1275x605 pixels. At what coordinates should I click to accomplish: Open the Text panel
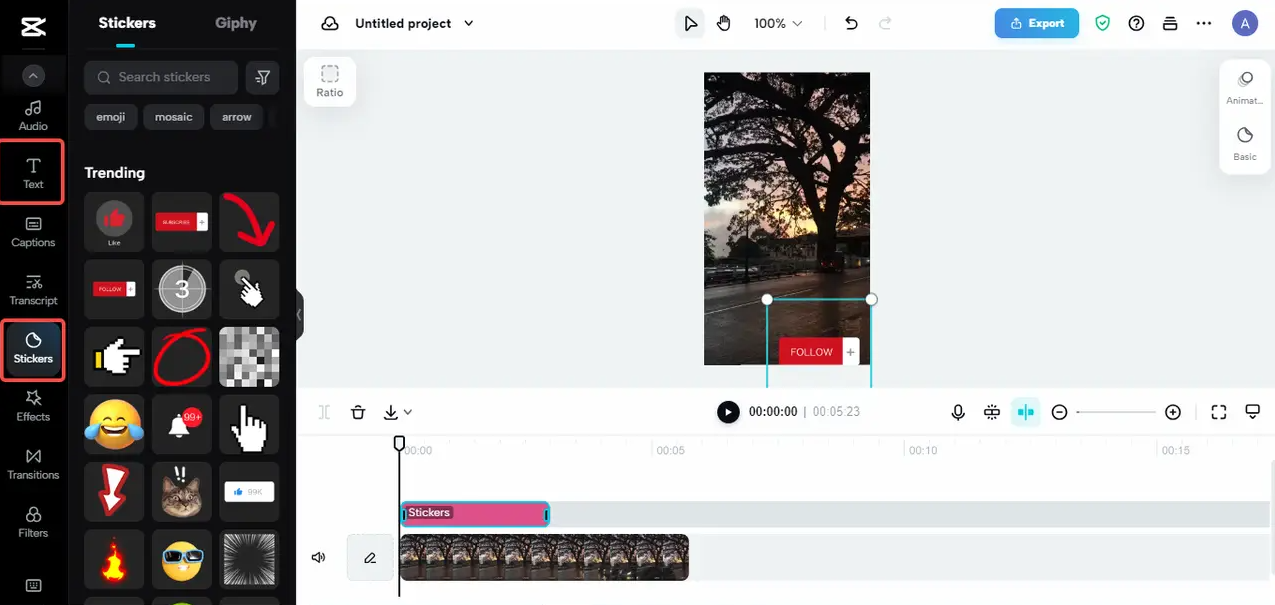tap(33, 173)
